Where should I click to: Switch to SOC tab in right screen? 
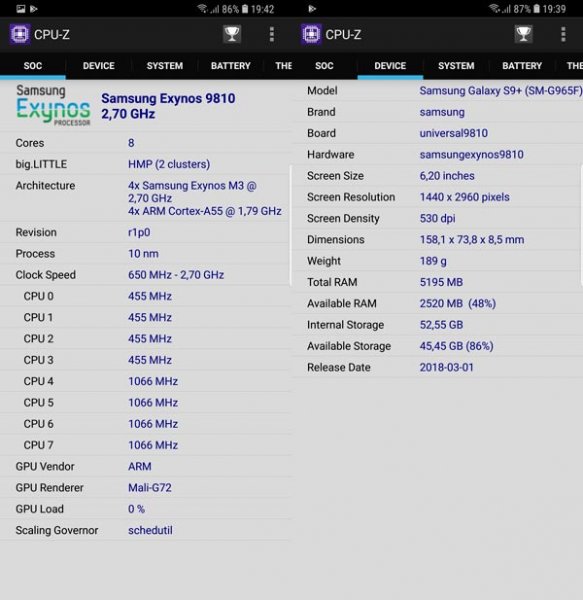point(324,66)
